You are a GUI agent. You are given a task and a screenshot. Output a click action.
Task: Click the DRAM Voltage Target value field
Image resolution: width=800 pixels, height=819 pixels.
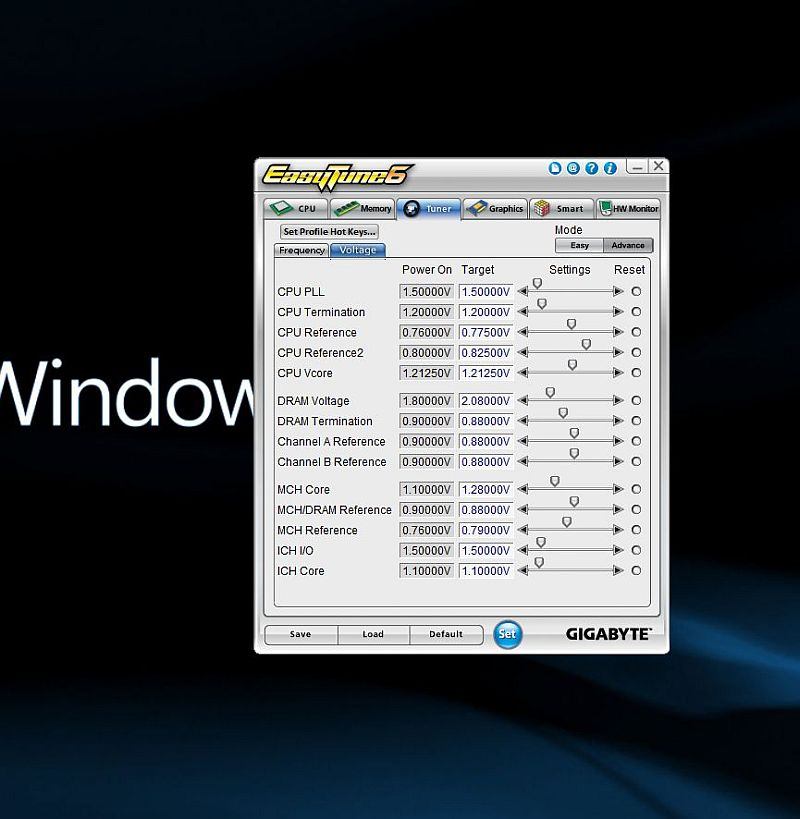coord(486,401)
